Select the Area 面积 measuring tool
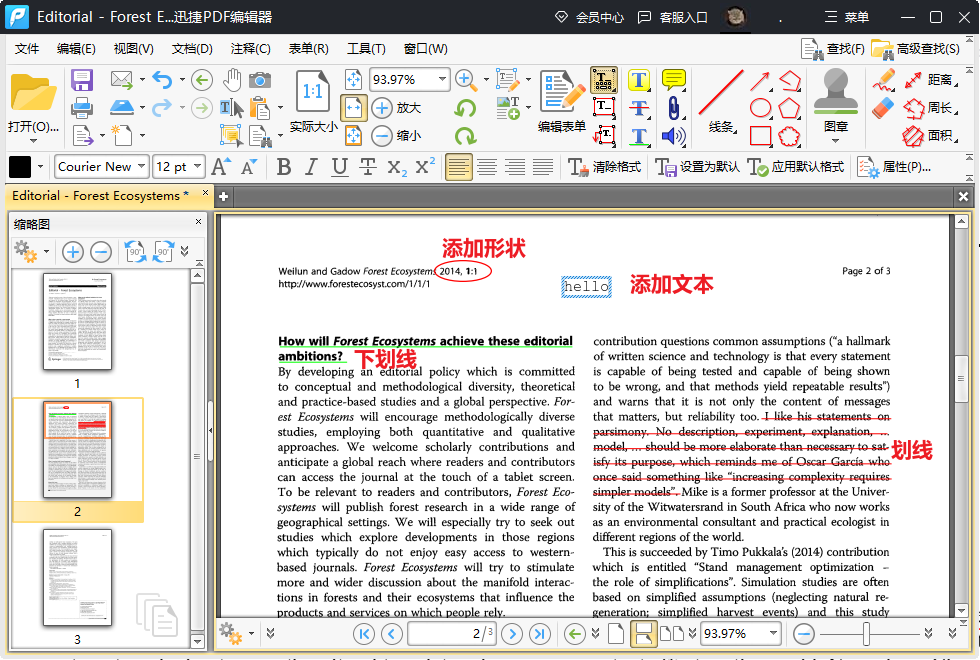Screen dimensions: 980x660 (931, 136)
